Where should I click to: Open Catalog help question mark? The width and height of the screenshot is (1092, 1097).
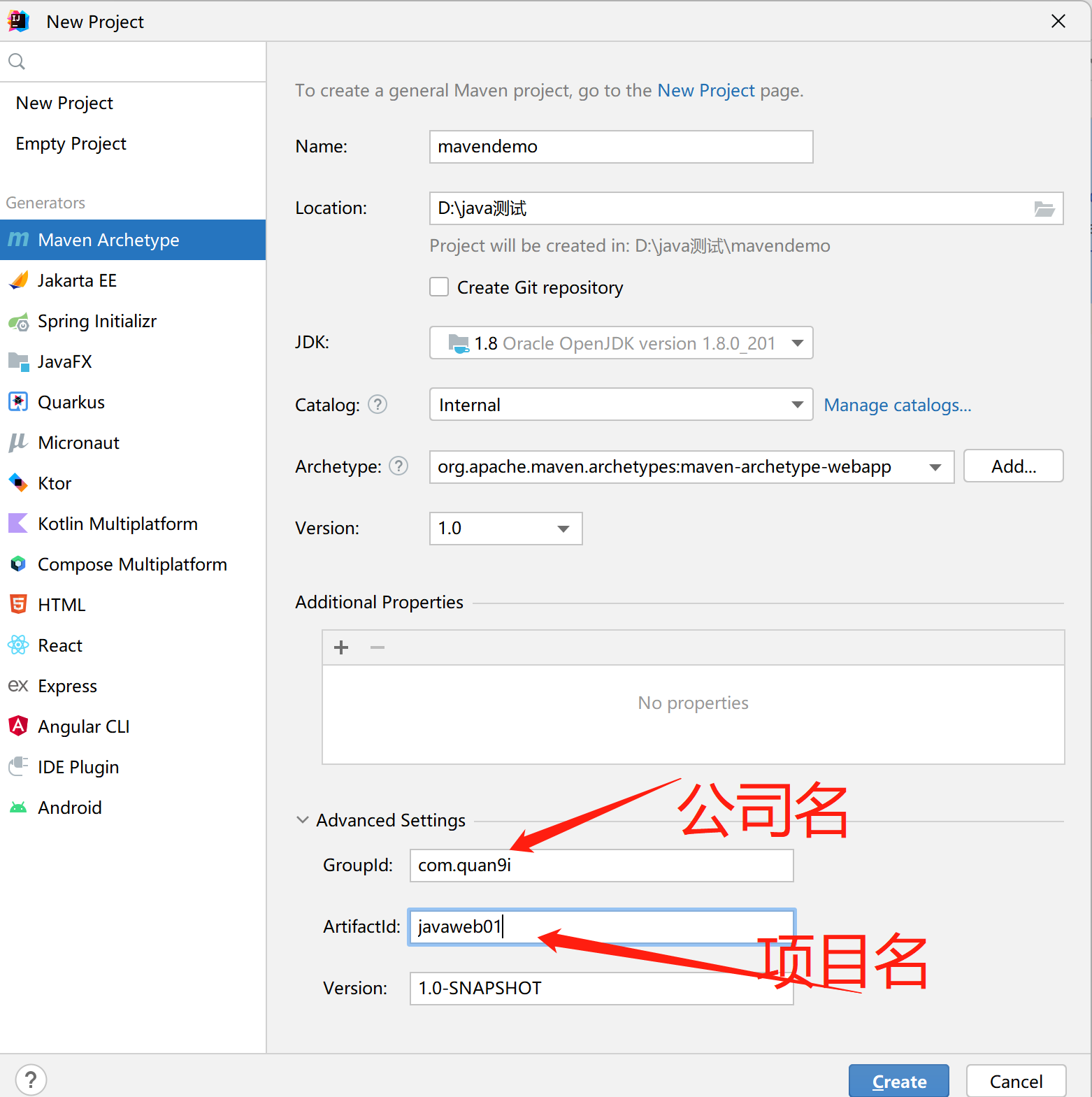coord(378,405)
